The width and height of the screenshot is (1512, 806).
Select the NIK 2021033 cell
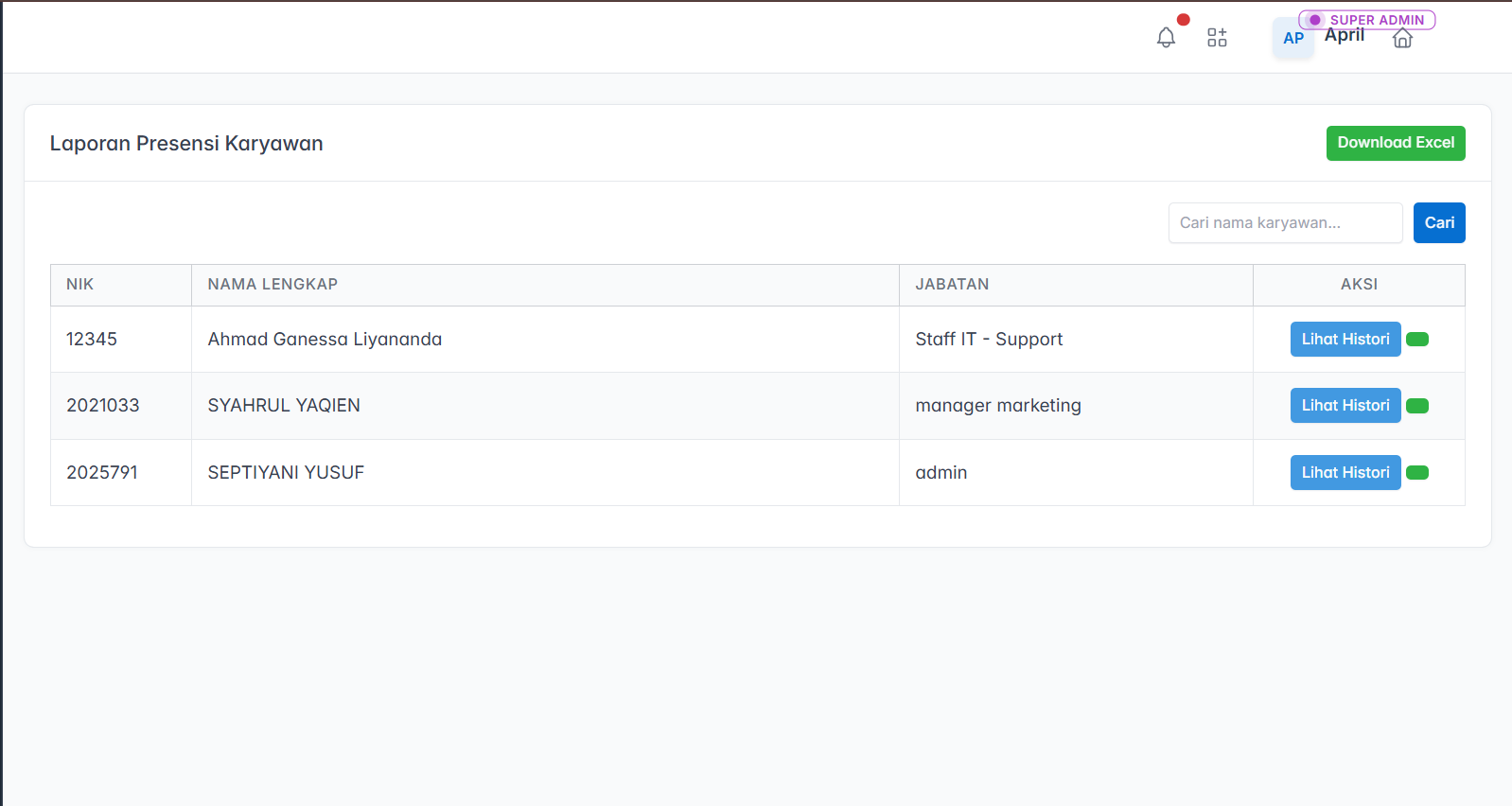click(103, 406)
